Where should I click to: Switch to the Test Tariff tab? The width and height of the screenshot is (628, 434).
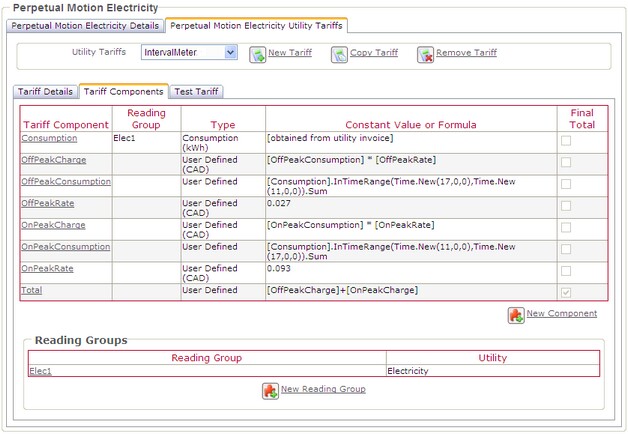(196, 92)
